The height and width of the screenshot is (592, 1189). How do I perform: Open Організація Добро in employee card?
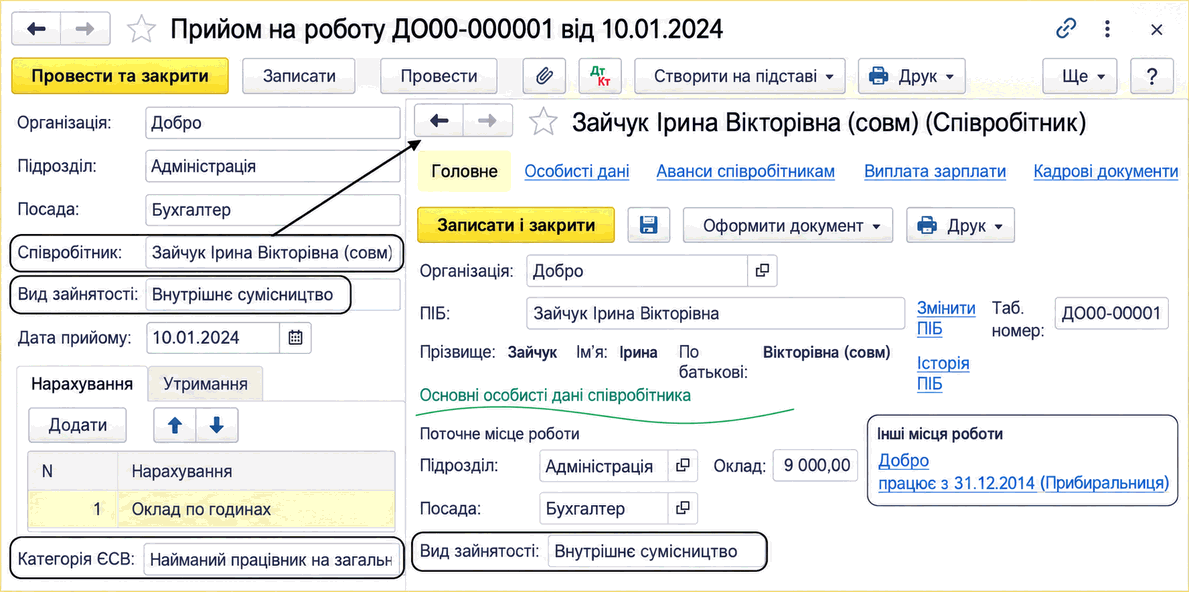(x=762, y=271)
